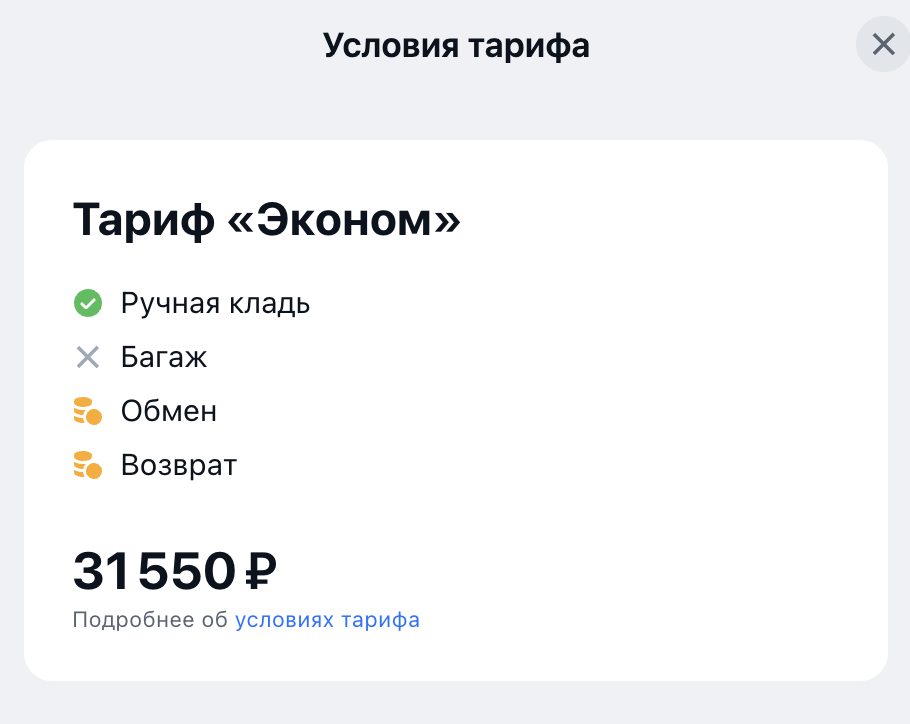The height and width of the screenshot is (724, 910).
Task: Click the coins icon beside Возврат
Action: click(x=88, y=465)
